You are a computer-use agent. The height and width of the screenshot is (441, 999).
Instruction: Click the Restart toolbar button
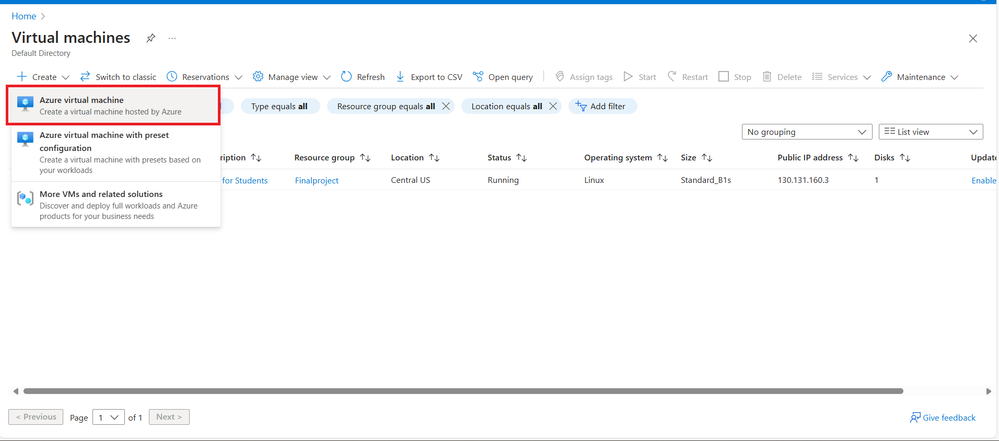pyautogui.click(x=687, y=77)
